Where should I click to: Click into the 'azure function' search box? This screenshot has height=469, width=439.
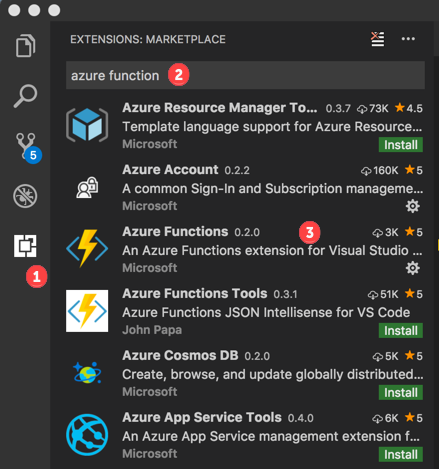tap(245, 75)
